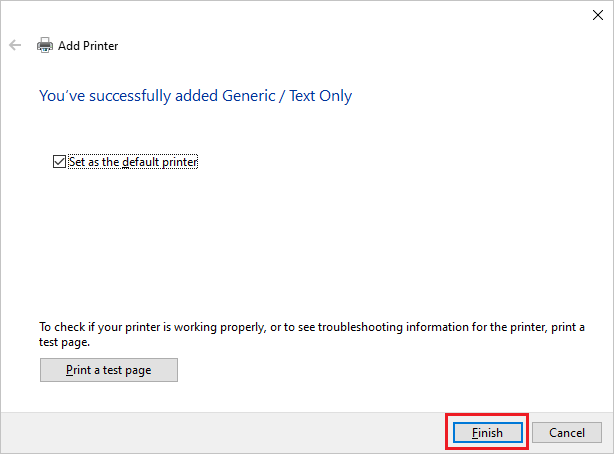Send a test page to the printer

tap(109, 370)
